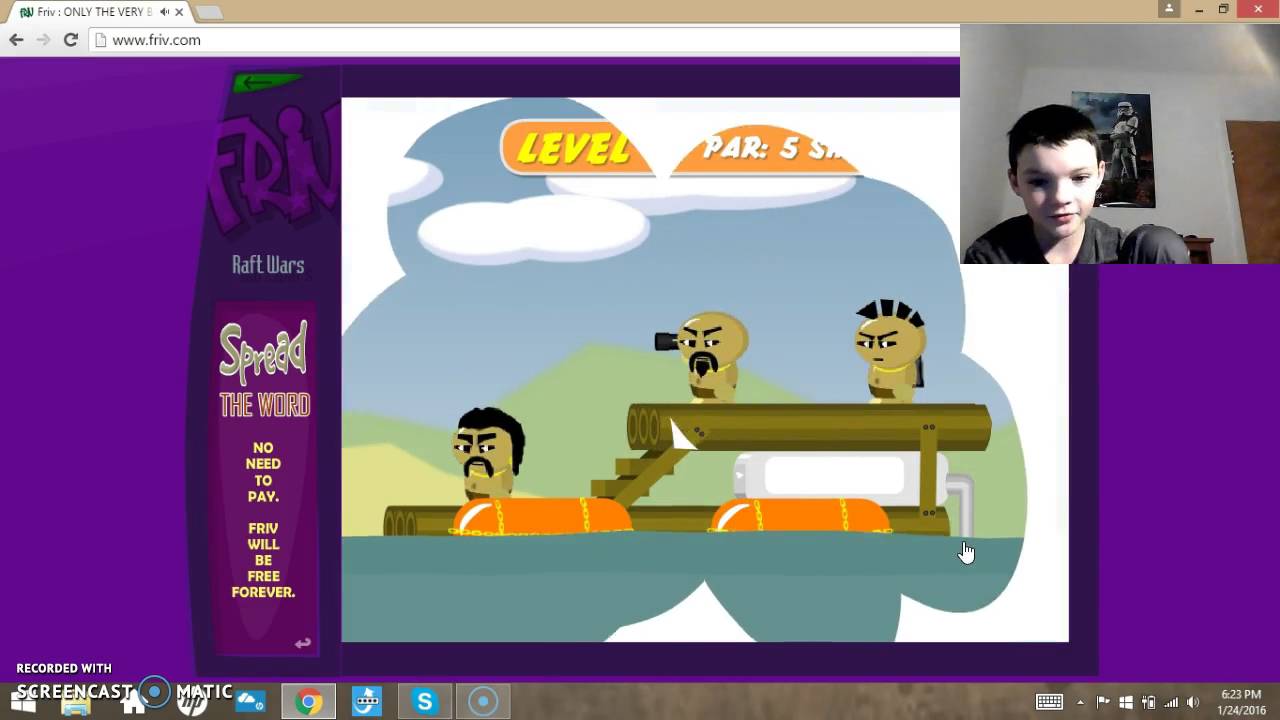1280x720 pixels.
Task: Open the volume speaker icon in tray
Action: pos(1192,702)
